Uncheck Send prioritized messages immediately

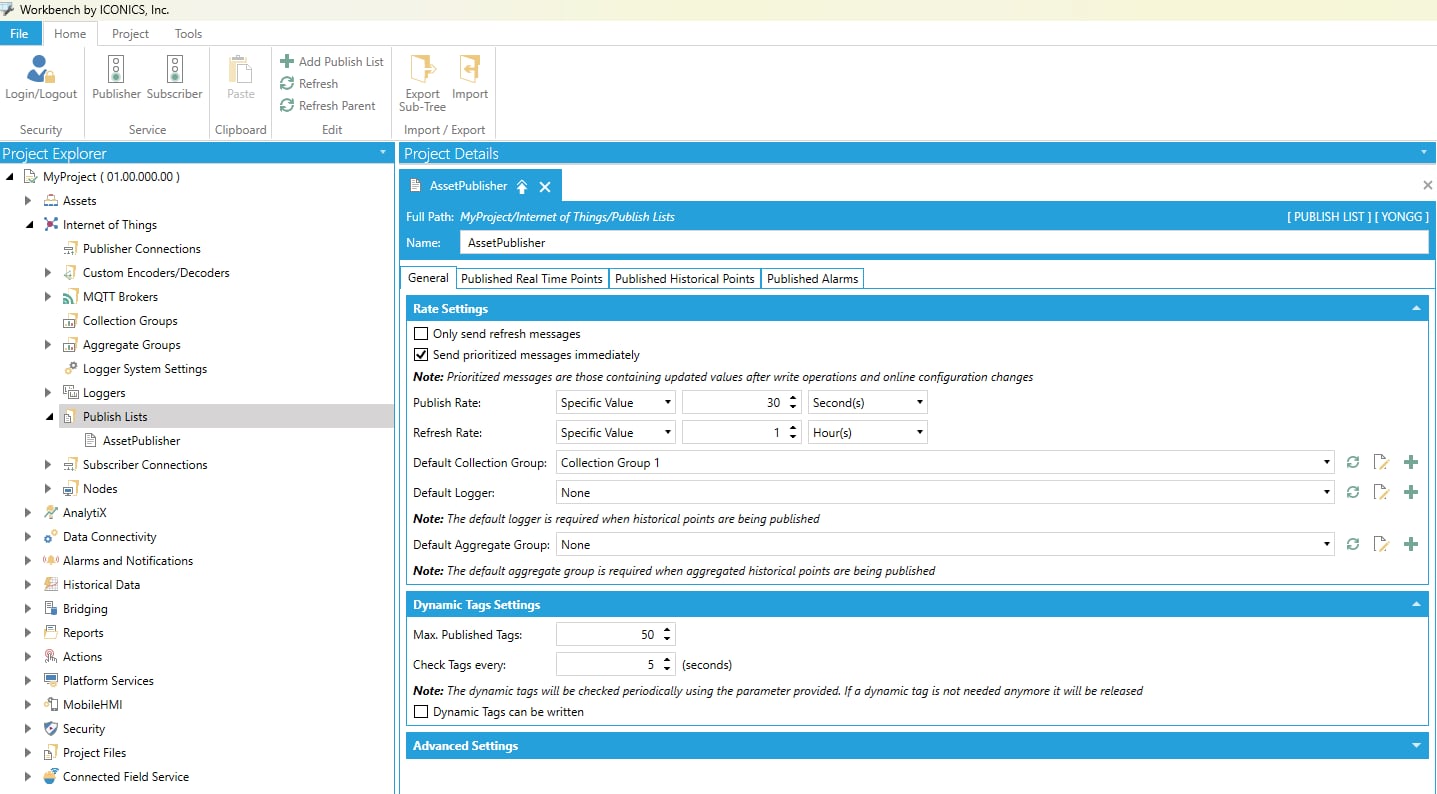(421, 355)
